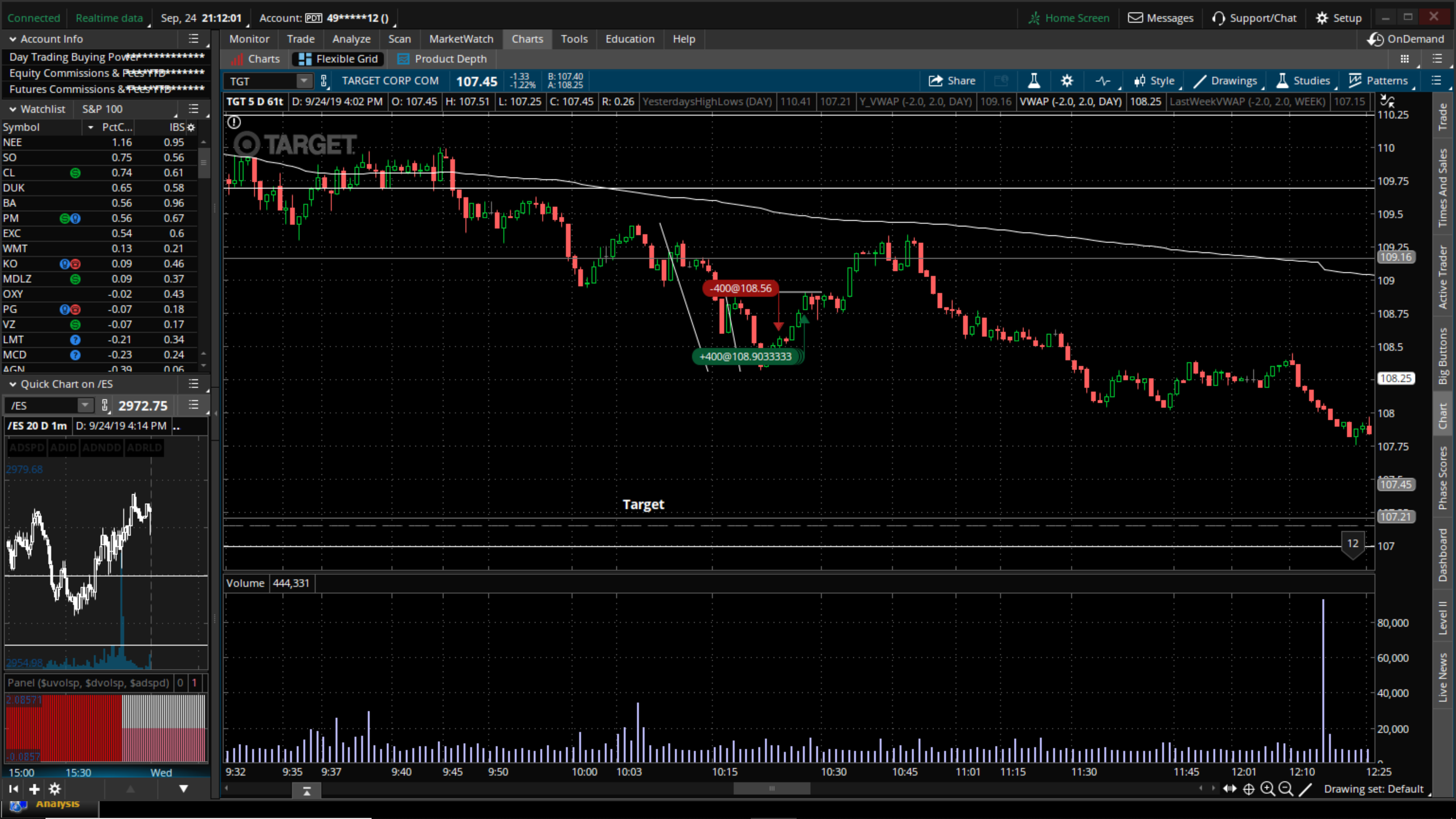Click the TGT symbol entry field
The image size is (1456, 819).
(261, 82)
